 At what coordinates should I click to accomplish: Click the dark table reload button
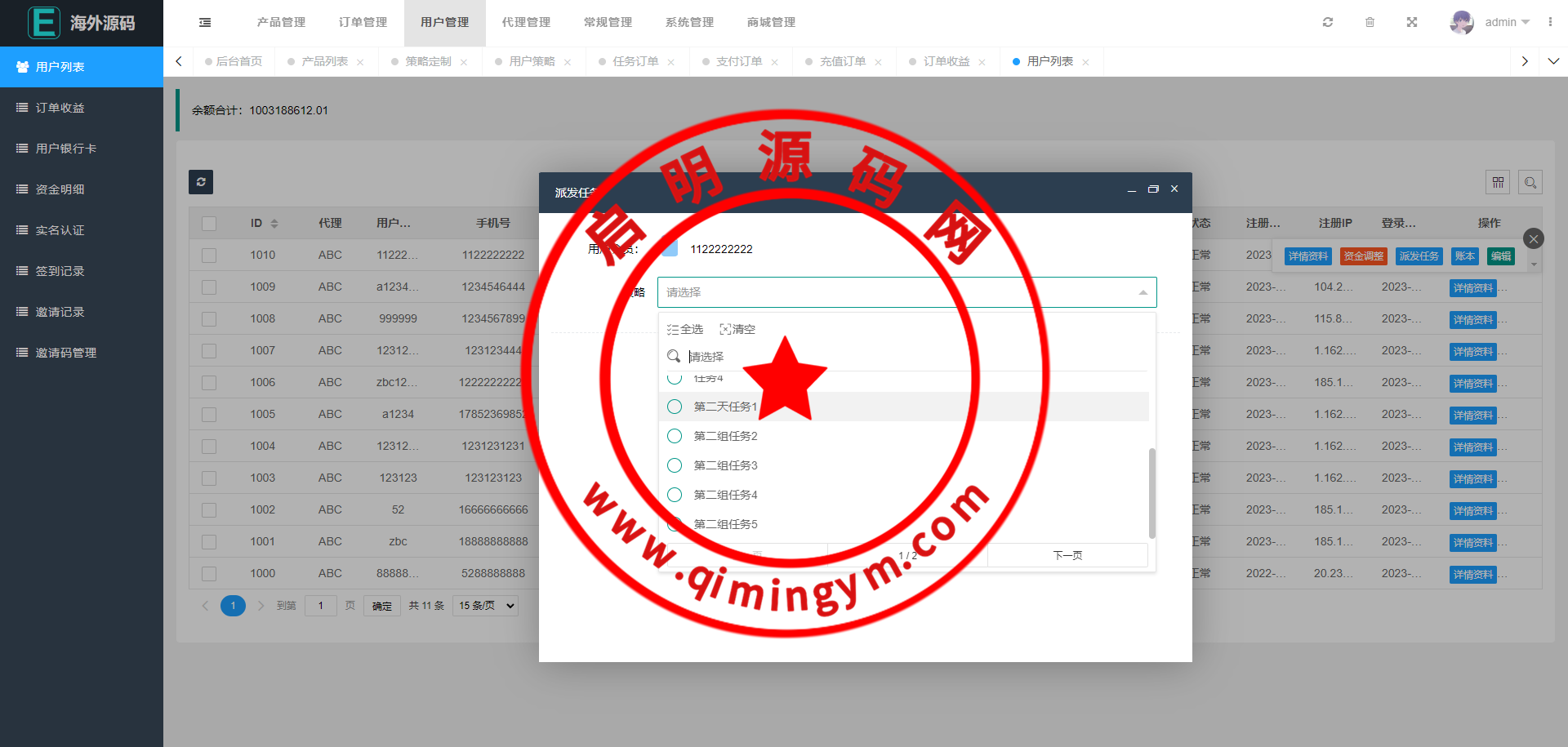pyautogui.click(x=201, y=182)
